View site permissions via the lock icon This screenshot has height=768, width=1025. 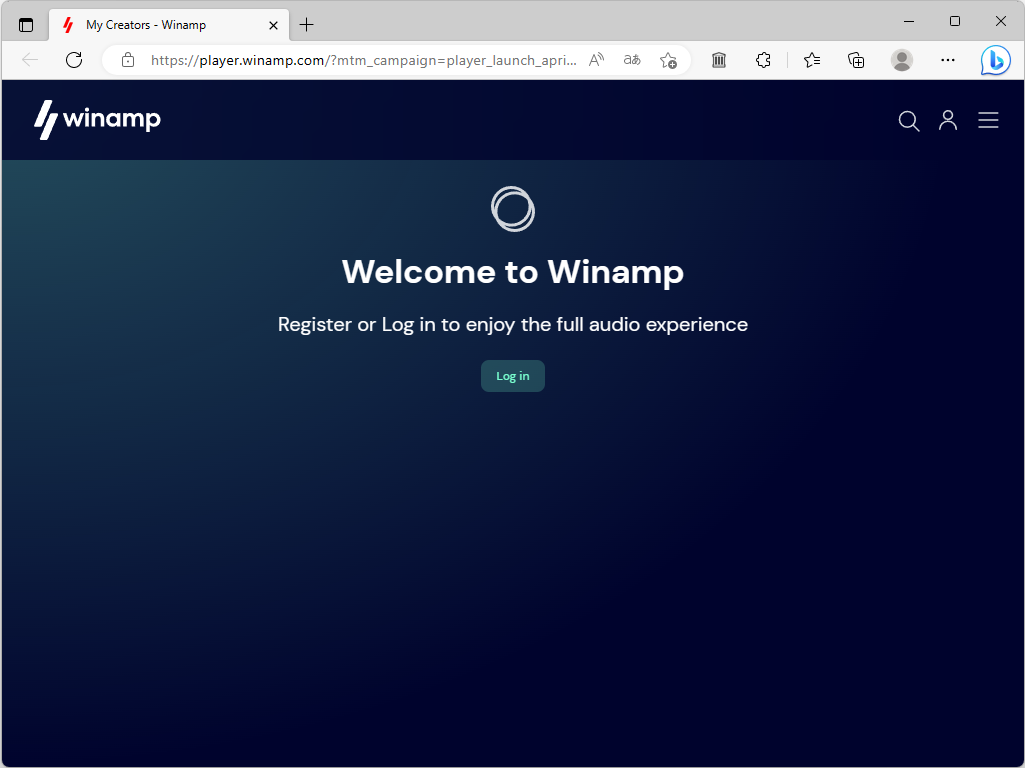[127, 60]
